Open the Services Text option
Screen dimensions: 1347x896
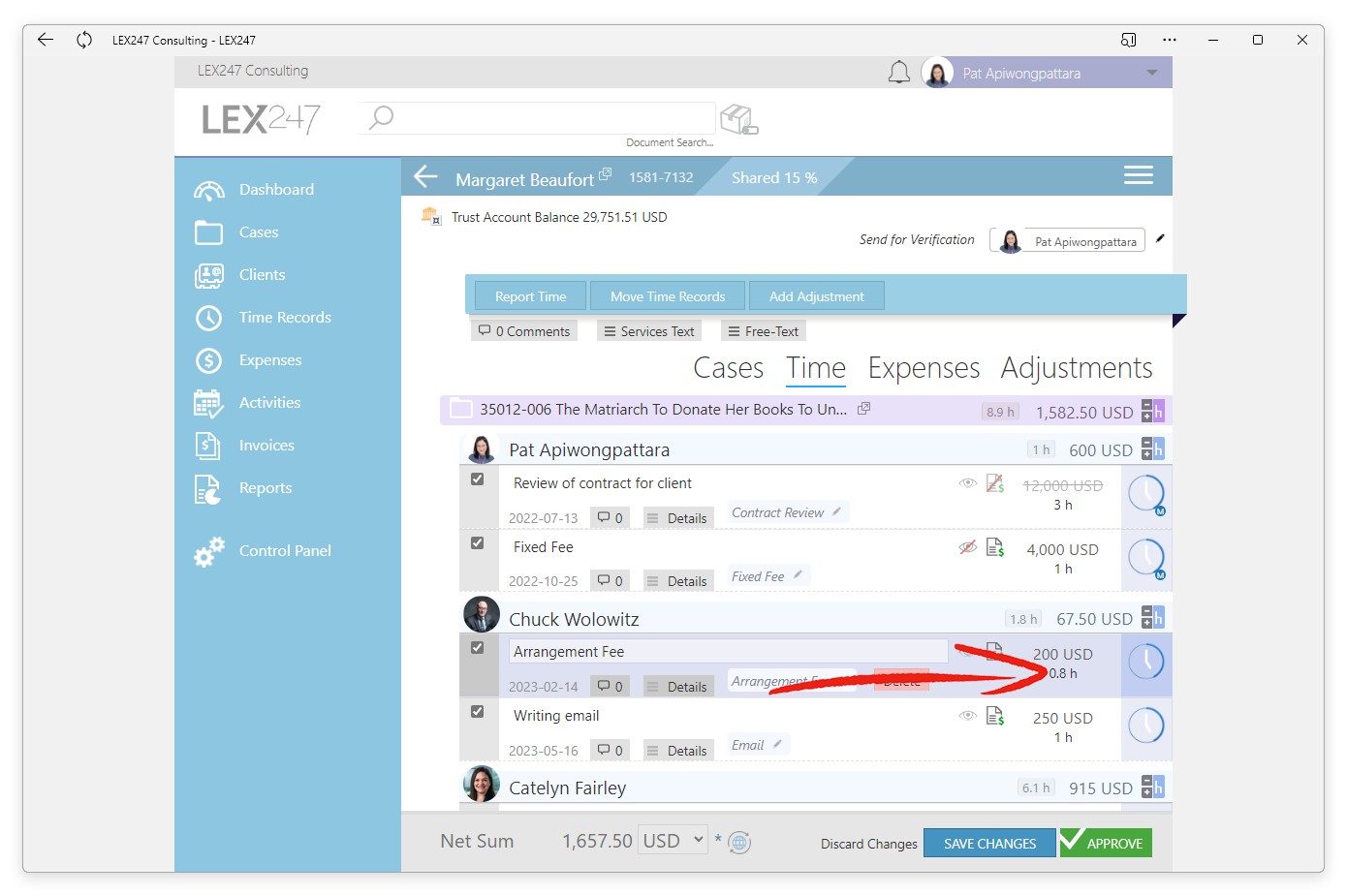(x=649, y=331)
